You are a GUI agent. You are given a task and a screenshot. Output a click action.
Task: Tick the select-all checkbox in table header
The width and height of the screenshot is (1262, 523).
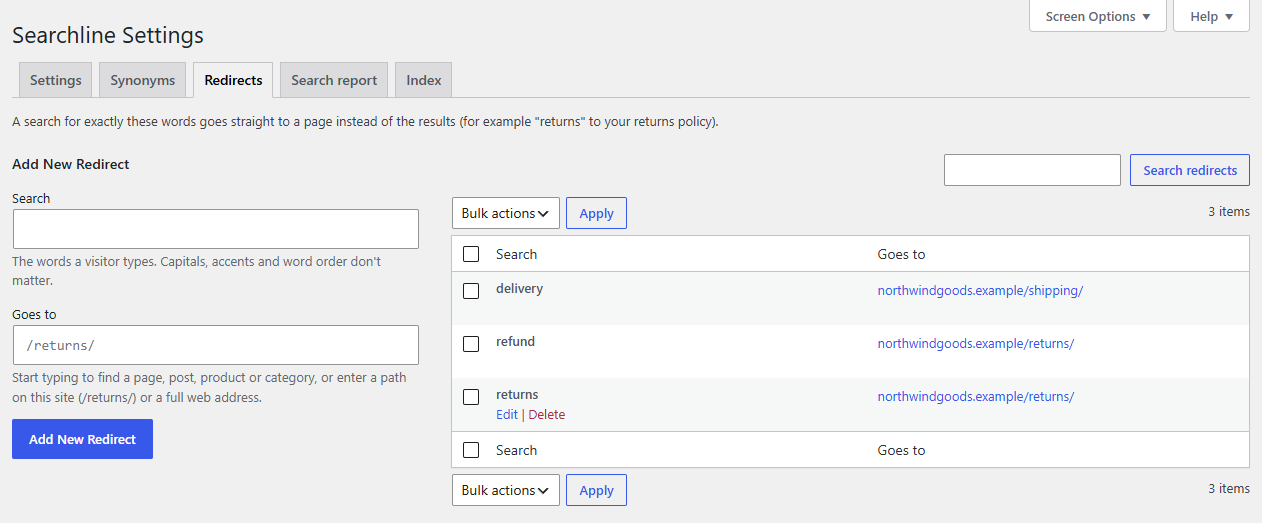point(471,254)
